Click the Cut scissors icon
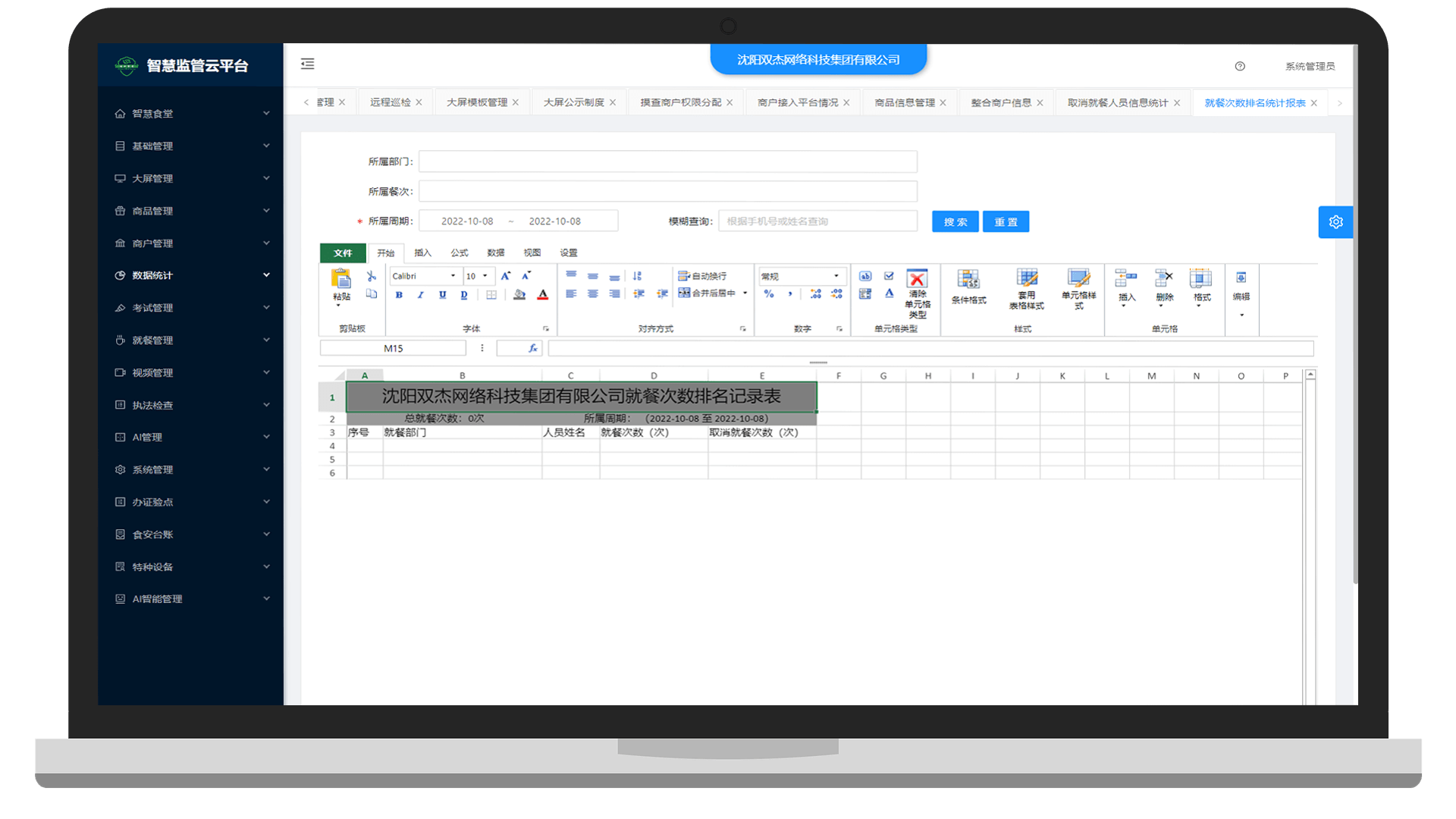The height and width of the screenshot is (819, 1456). tap(372, 276)
